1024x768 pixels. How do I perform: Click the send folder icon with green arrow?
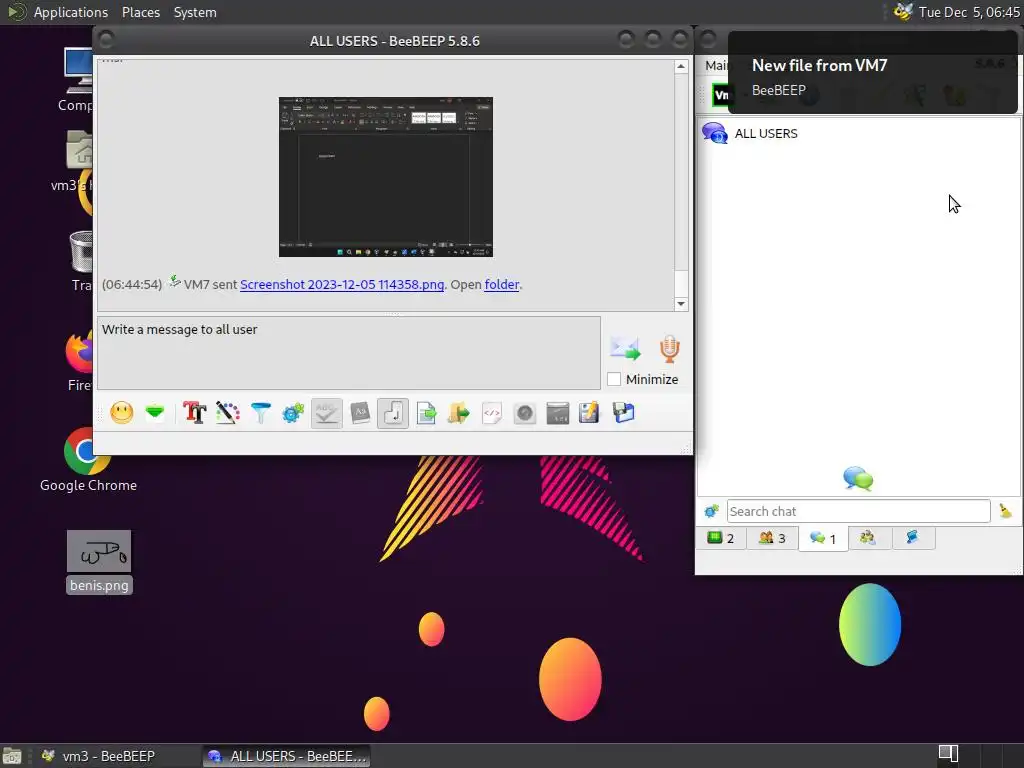pos(458,413)
